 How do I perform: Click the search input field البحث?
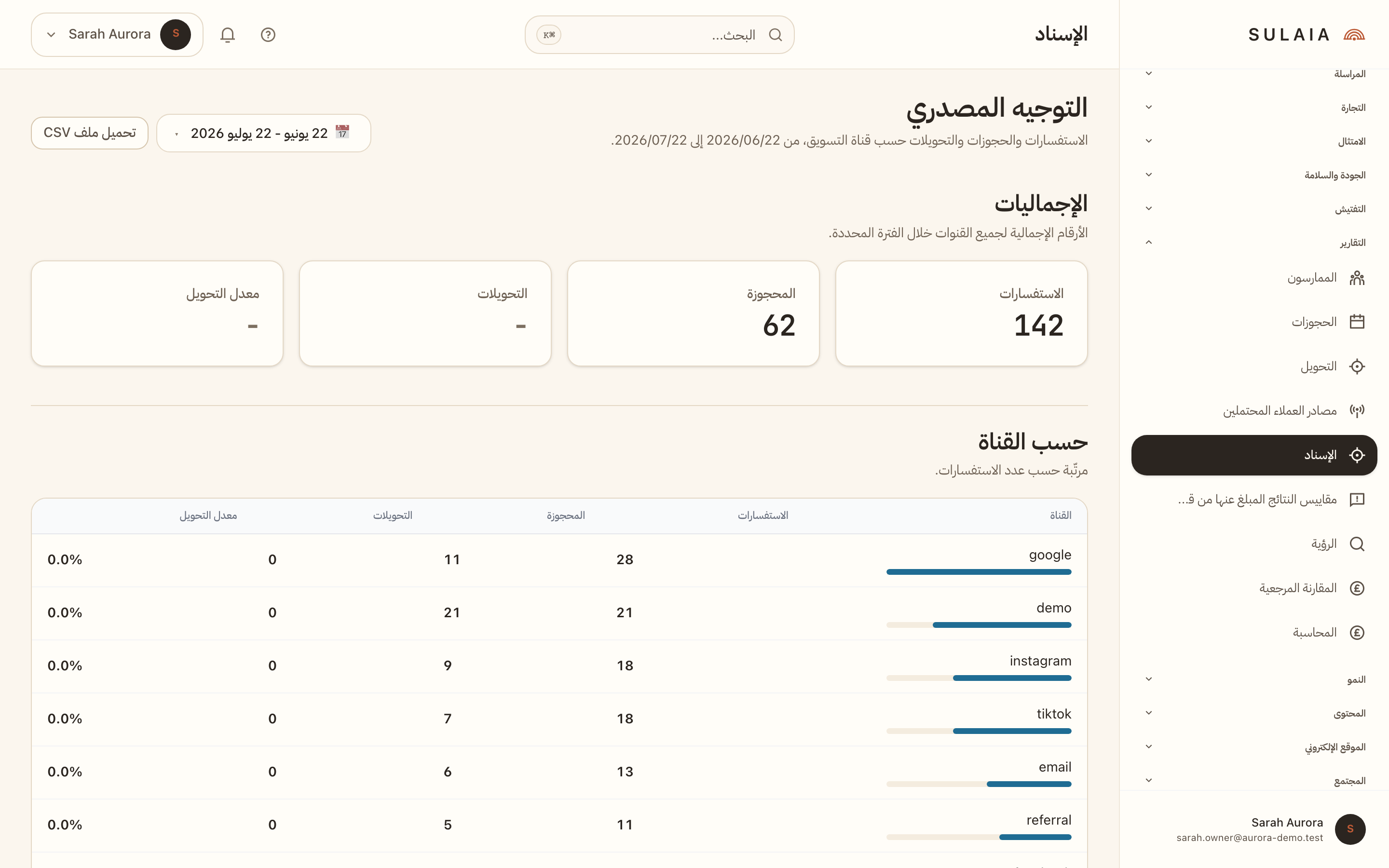[659, 35]
